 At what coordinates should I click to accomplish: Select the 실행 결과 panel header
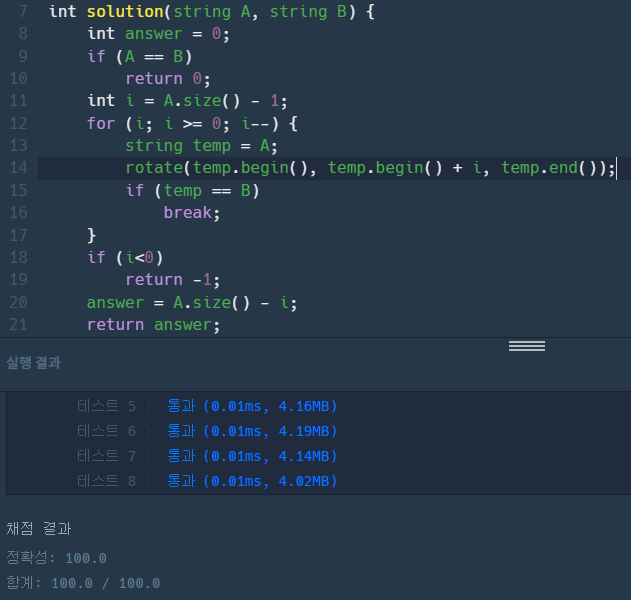33,363
